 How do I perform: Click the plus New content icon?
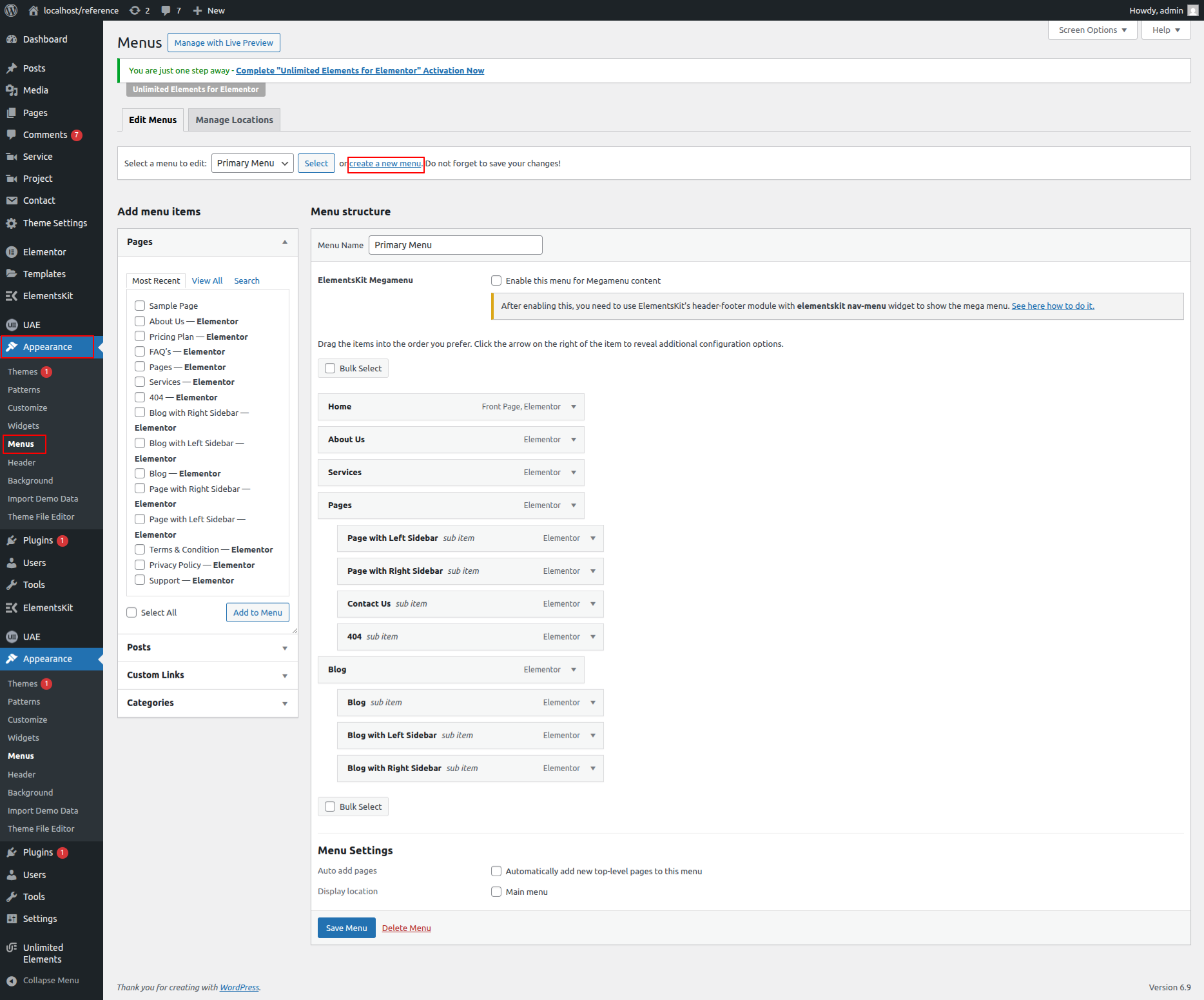point(198,10)
